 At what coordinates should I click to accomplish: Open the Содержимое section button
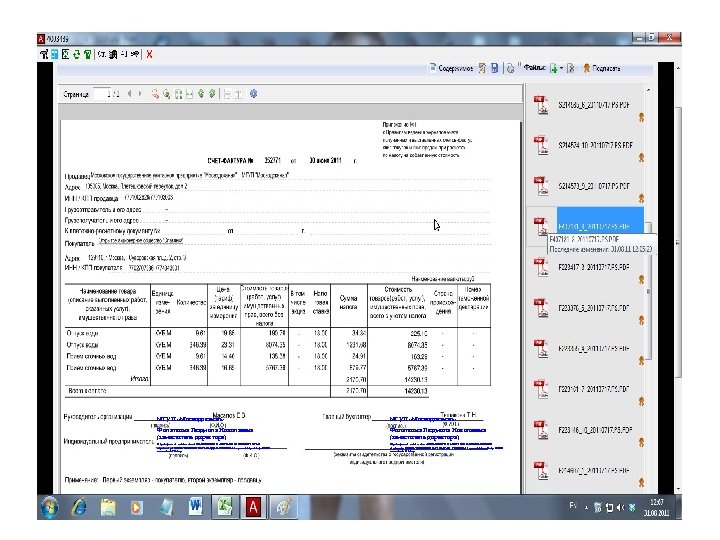point(451,68)
